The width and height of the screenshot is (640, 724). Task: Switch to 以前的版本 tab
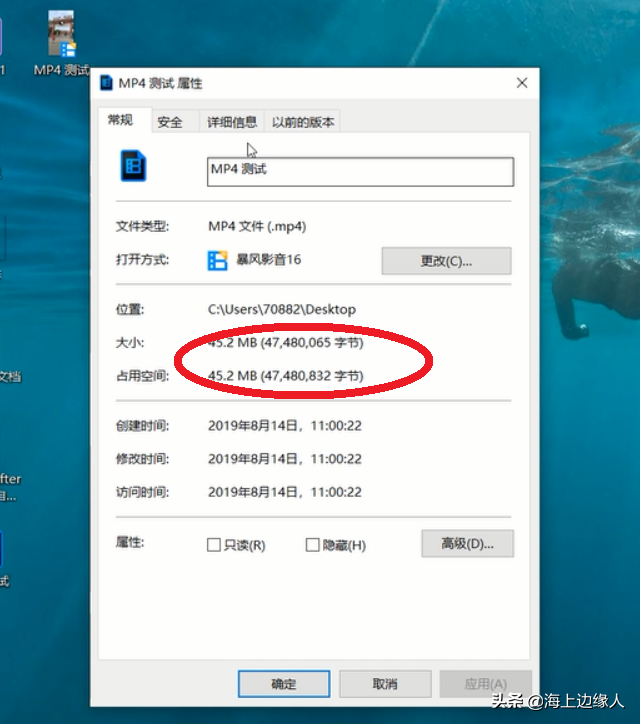tap(303, 122)
